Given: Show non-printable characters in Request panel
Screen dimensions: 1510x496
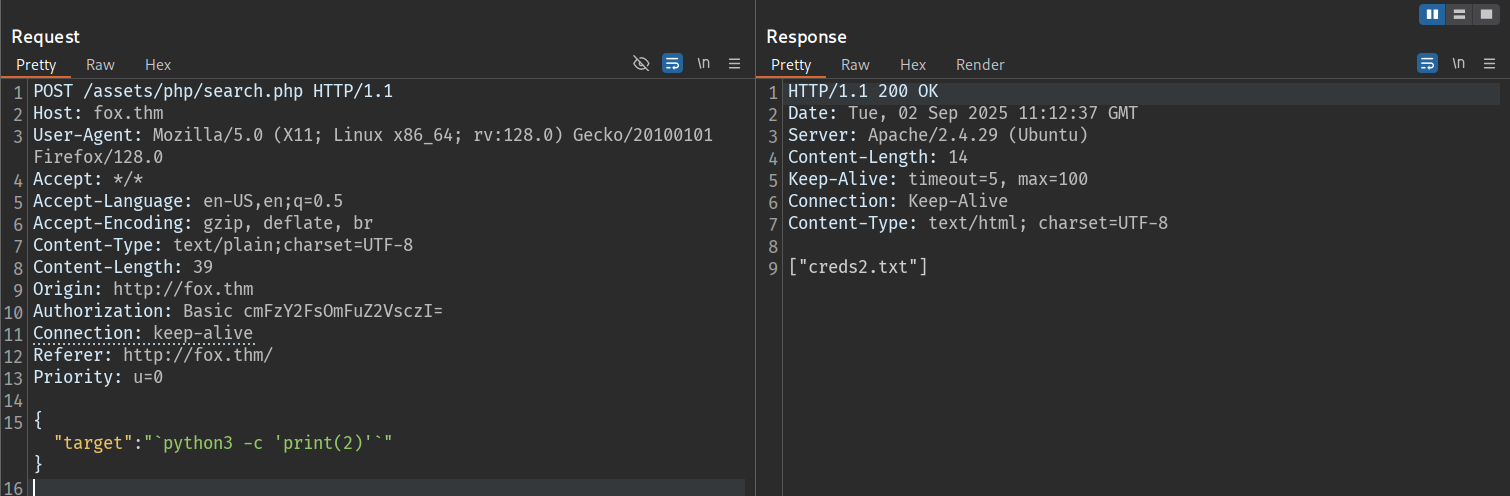Looking at the screenshot, I should click(704, 63).
